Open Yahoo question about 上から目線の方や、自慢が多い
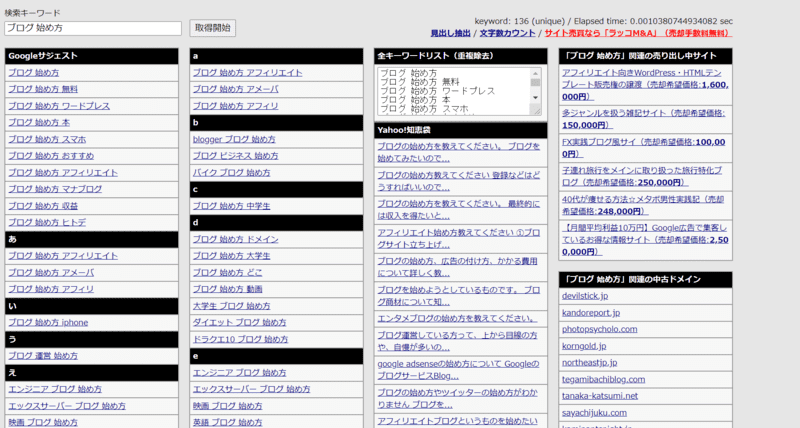 pos(458,341)
